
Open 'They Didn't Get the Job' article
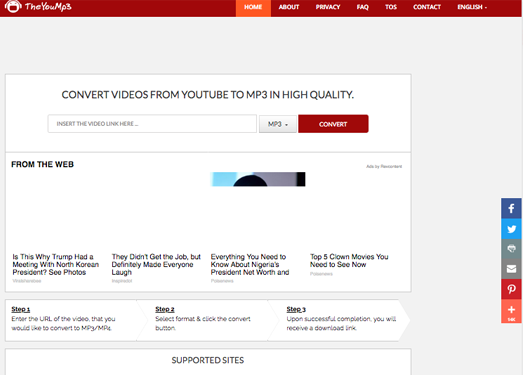click(156, 265)
